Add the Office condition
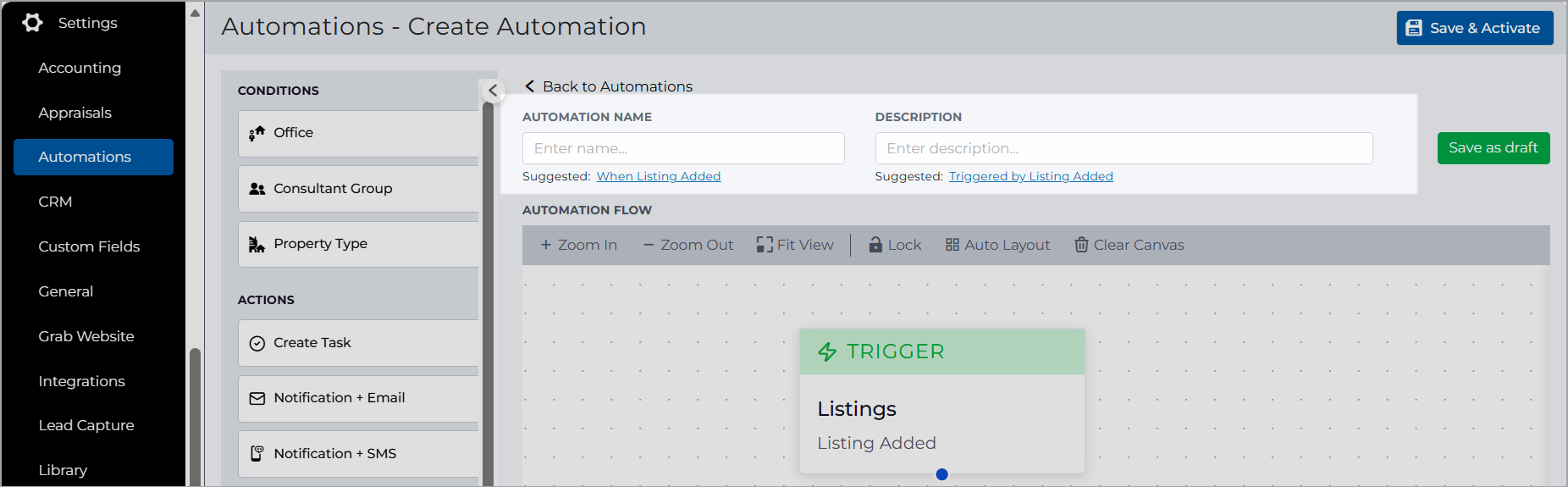1568x487 pixels. click(359, 133)
